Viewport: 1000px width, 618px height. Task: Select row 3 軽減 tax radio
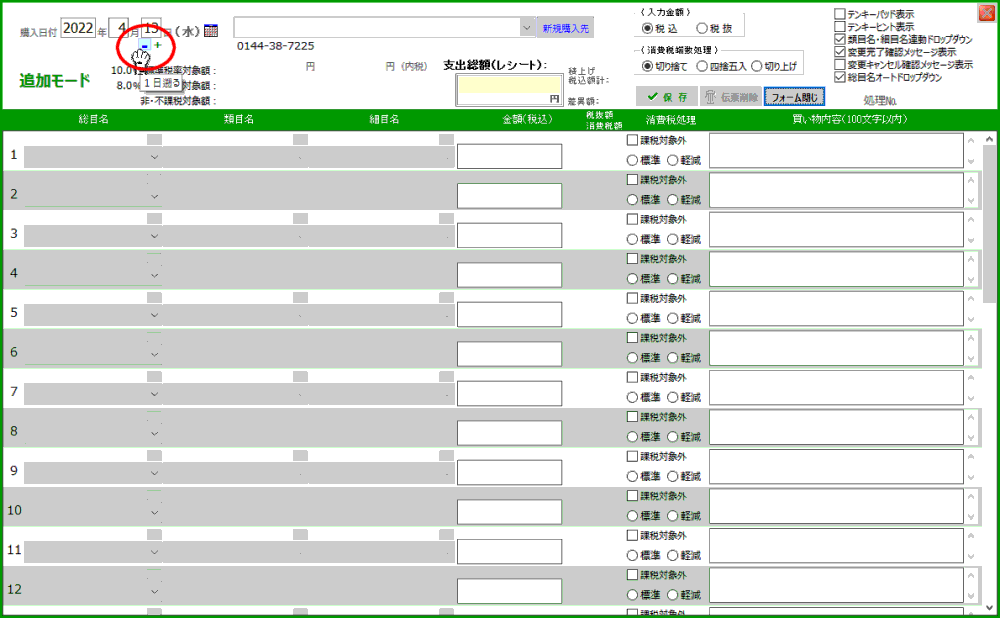pos(673,239)
